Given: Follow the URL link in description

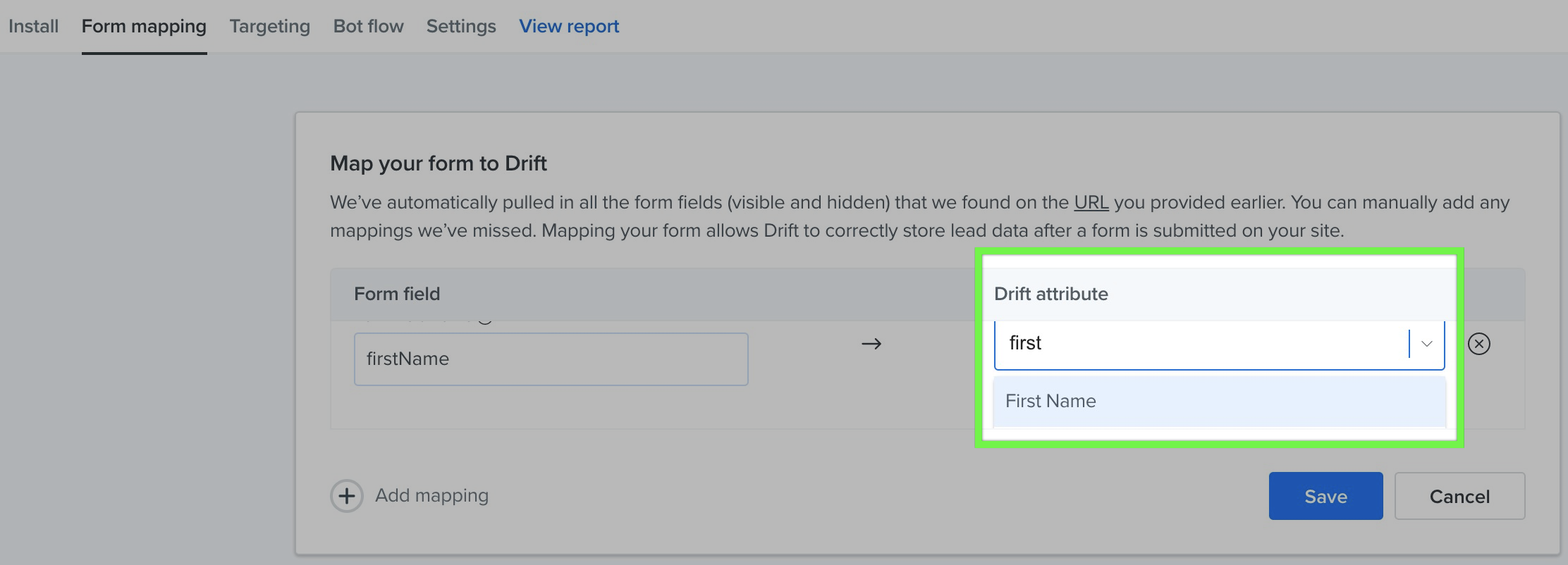Looking at the screenshot, I should pos(1091,202).
